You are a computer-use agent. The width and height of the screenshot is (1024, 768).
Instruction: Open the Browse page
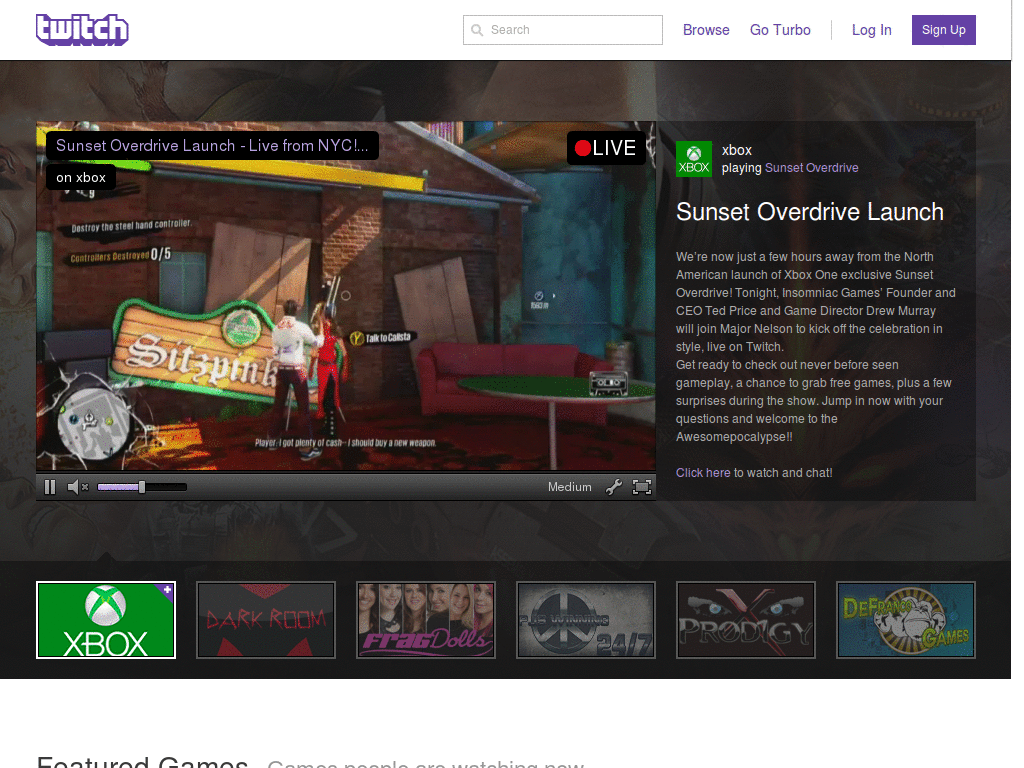pyautogui.click(x=705, y=30)
